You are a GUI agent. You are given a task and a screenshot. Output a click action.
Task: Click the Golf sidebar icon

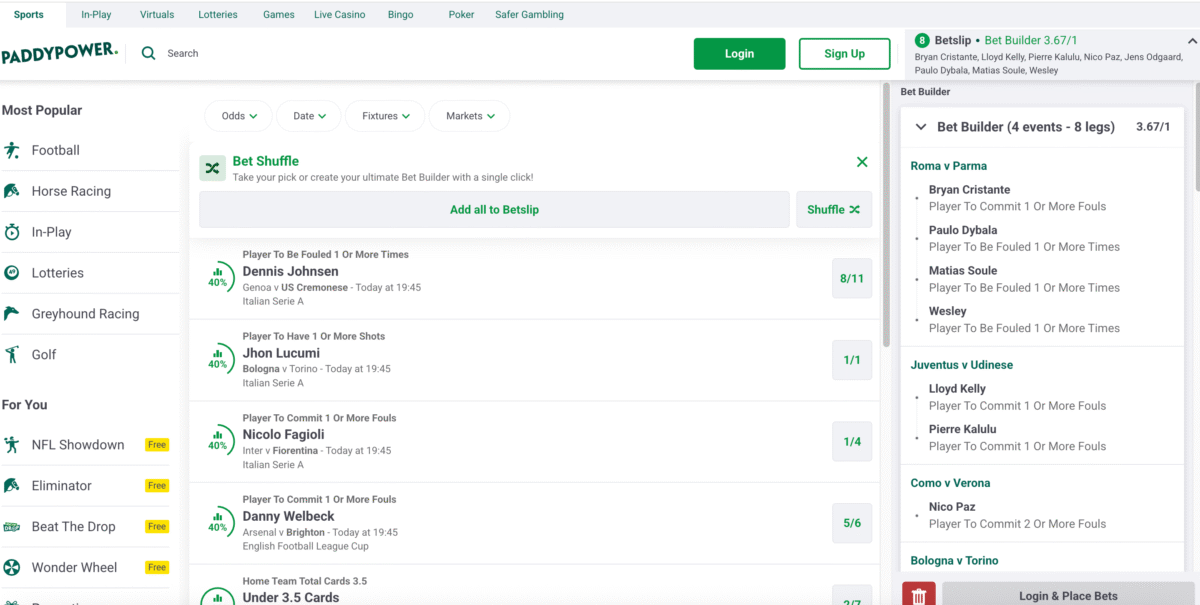[x=12, y=355]
